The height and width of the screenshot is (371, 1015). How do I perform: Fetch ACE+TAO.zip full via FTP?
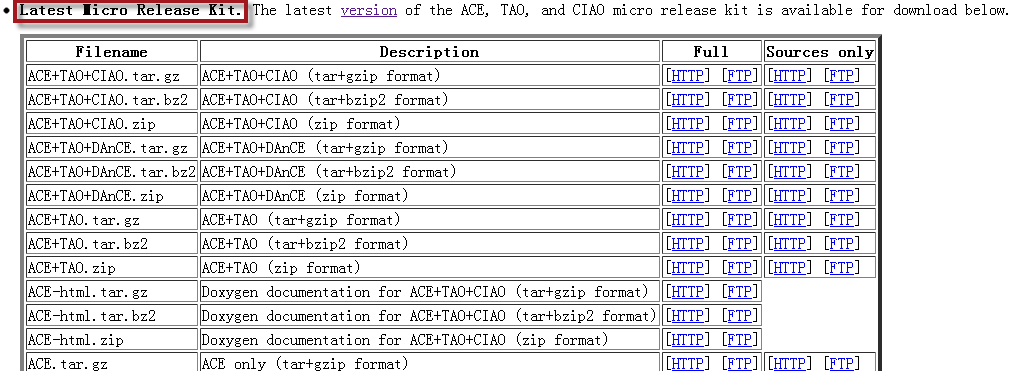pos(739,267)
